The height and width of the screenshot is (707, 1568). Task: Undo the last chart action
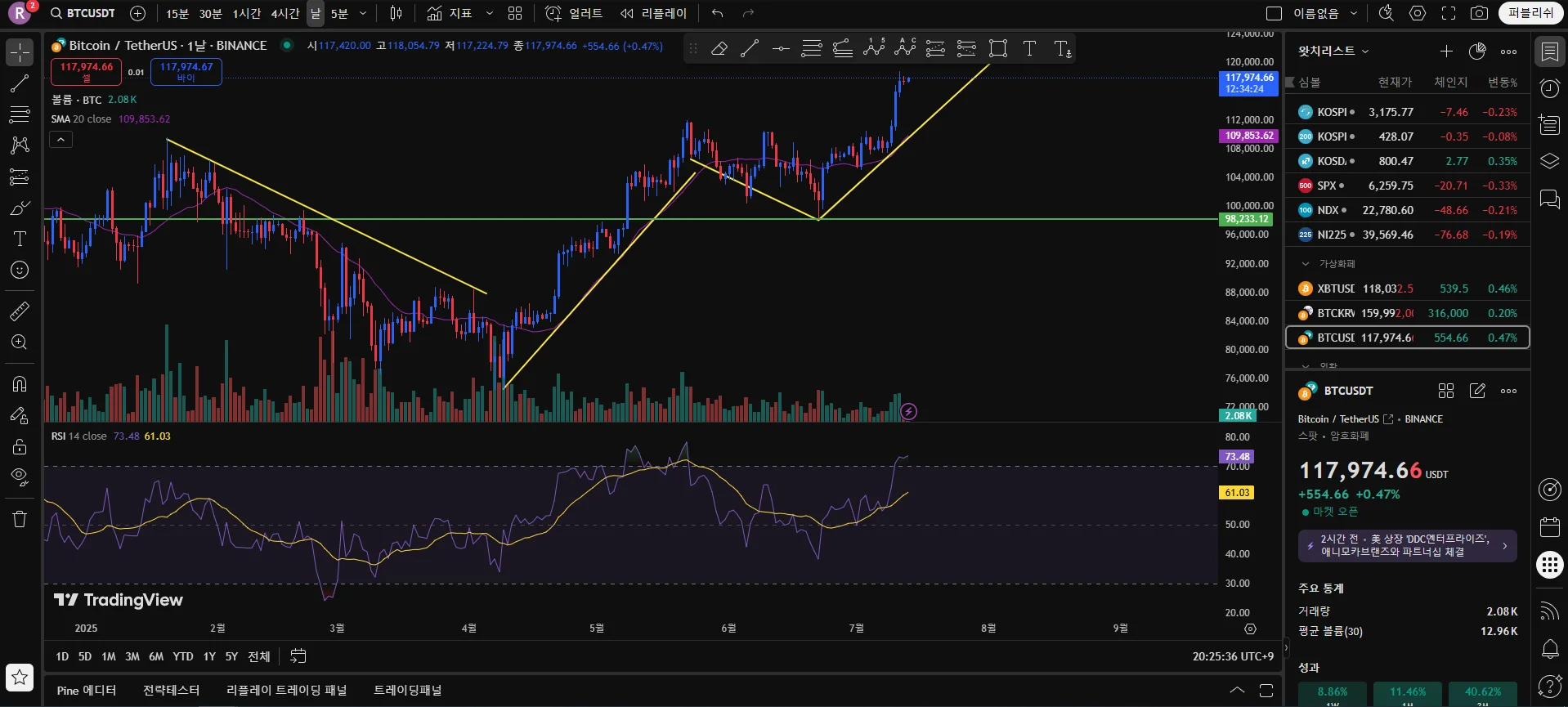point(718,13)
